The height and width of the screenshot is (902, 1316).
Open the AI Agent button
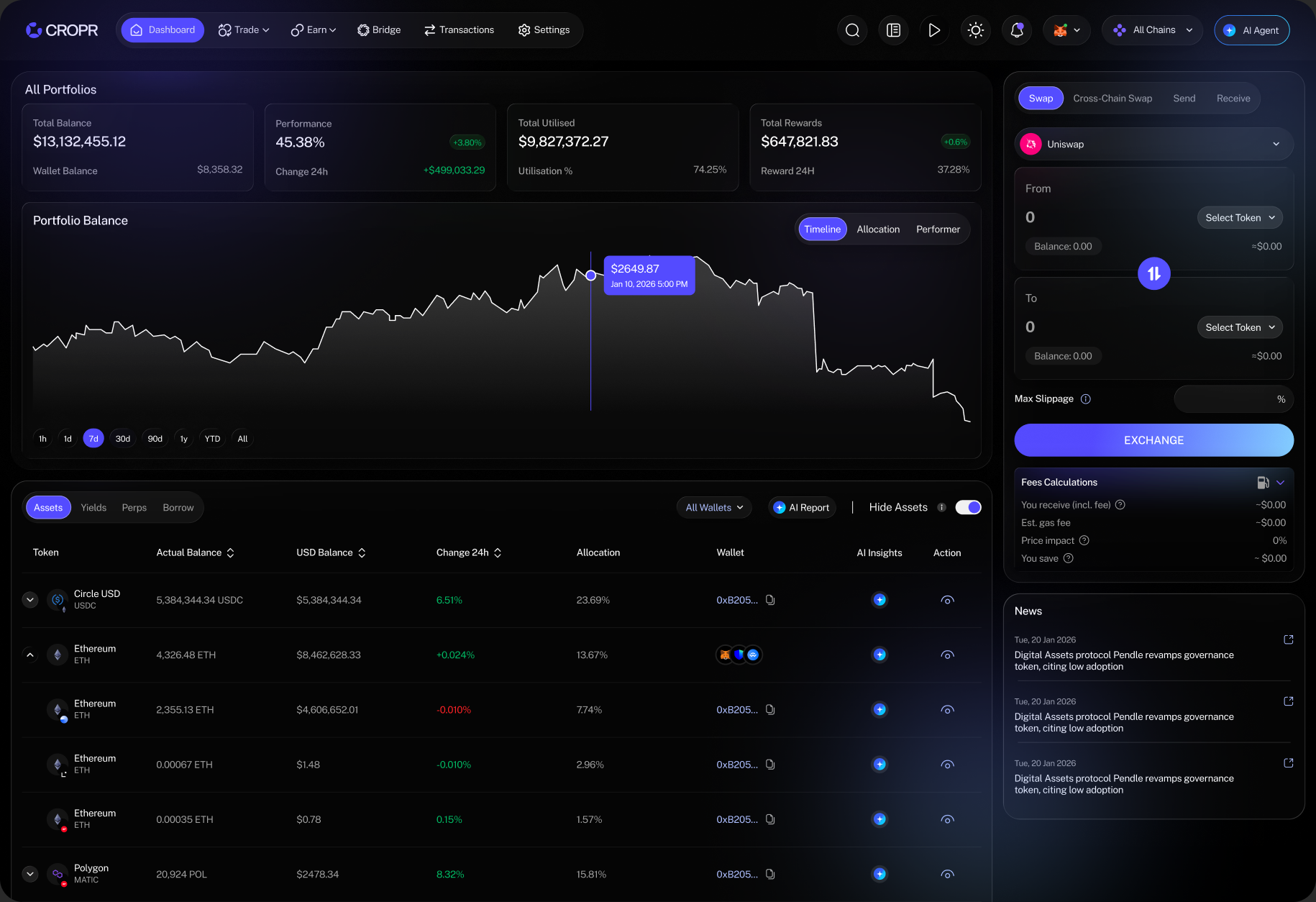coord(1251,30)
